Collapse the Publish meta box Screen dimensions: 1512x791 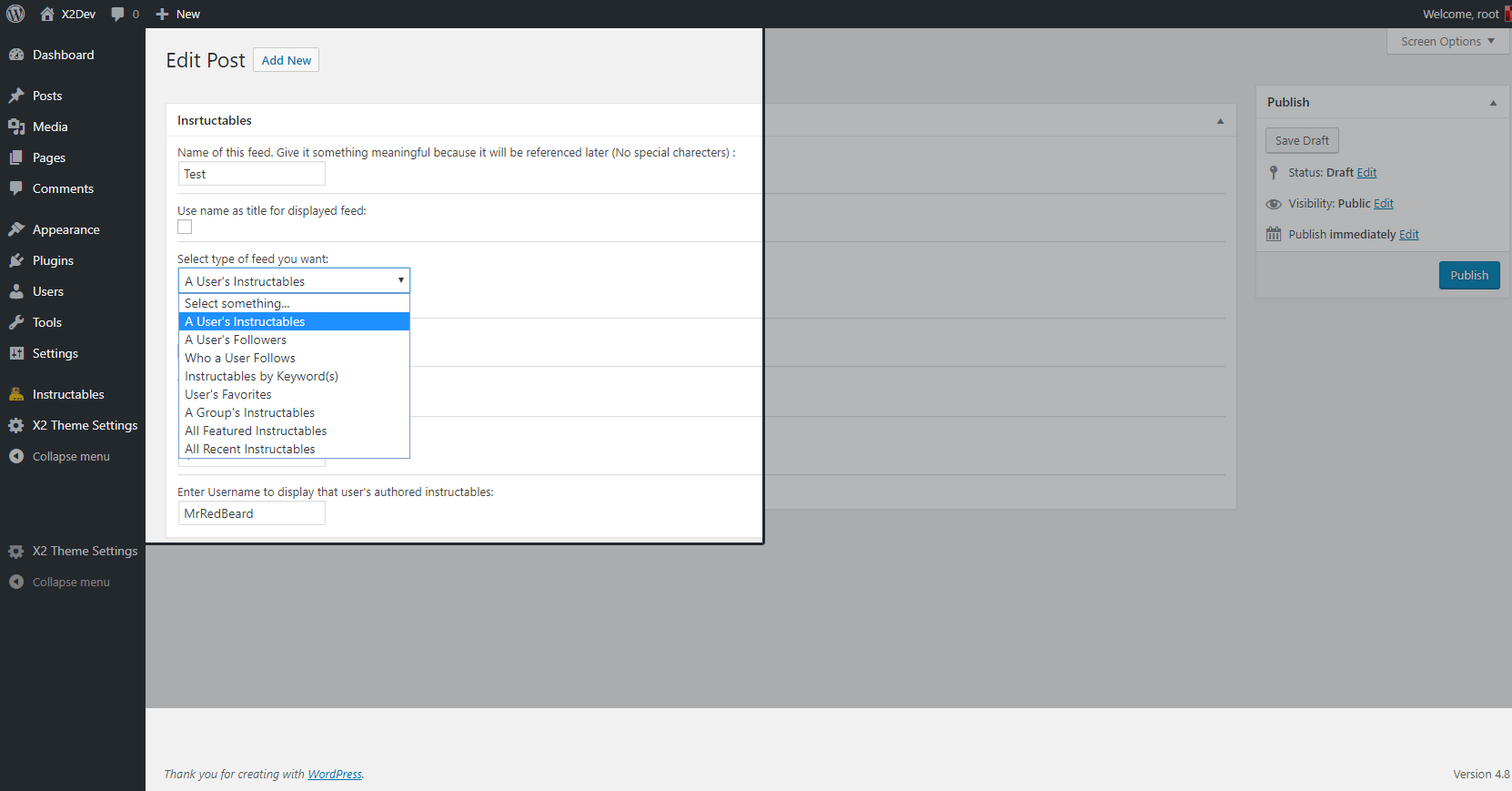tap(1493, 103)
